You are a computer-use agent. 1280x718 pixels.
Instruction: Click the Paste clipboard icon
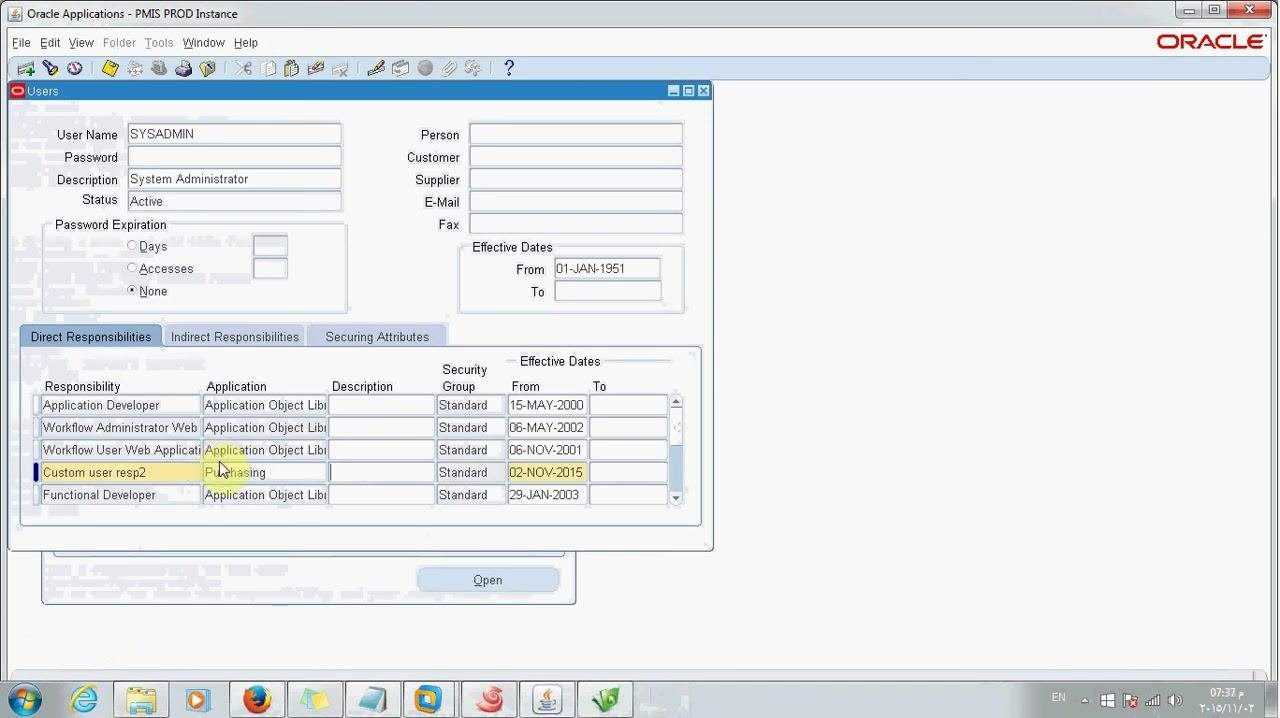pyautogui.click(x=292, y=68)
